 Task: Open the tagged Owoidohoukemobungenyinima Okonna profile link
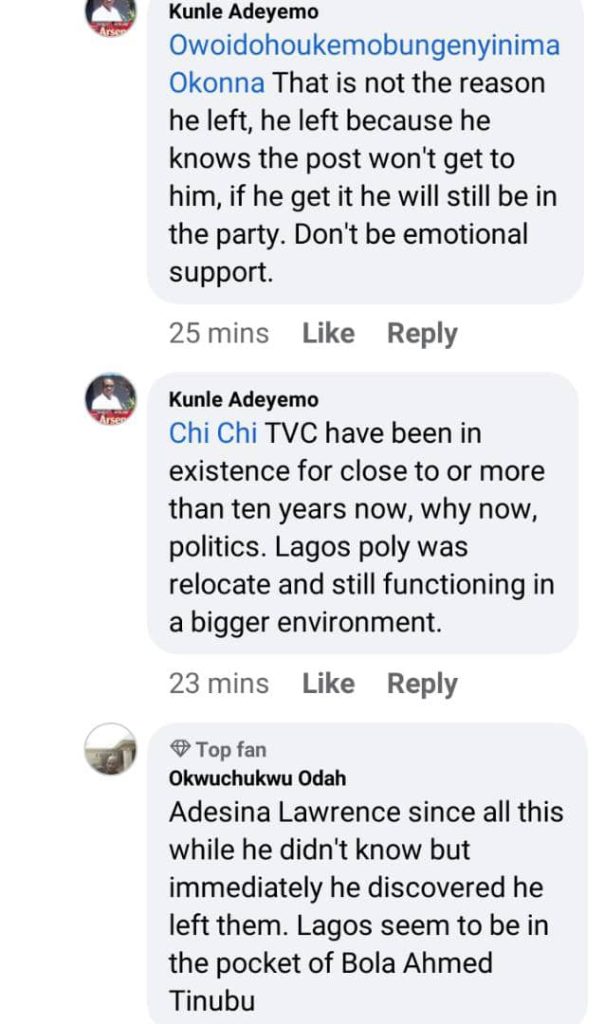tap(363, 45)
